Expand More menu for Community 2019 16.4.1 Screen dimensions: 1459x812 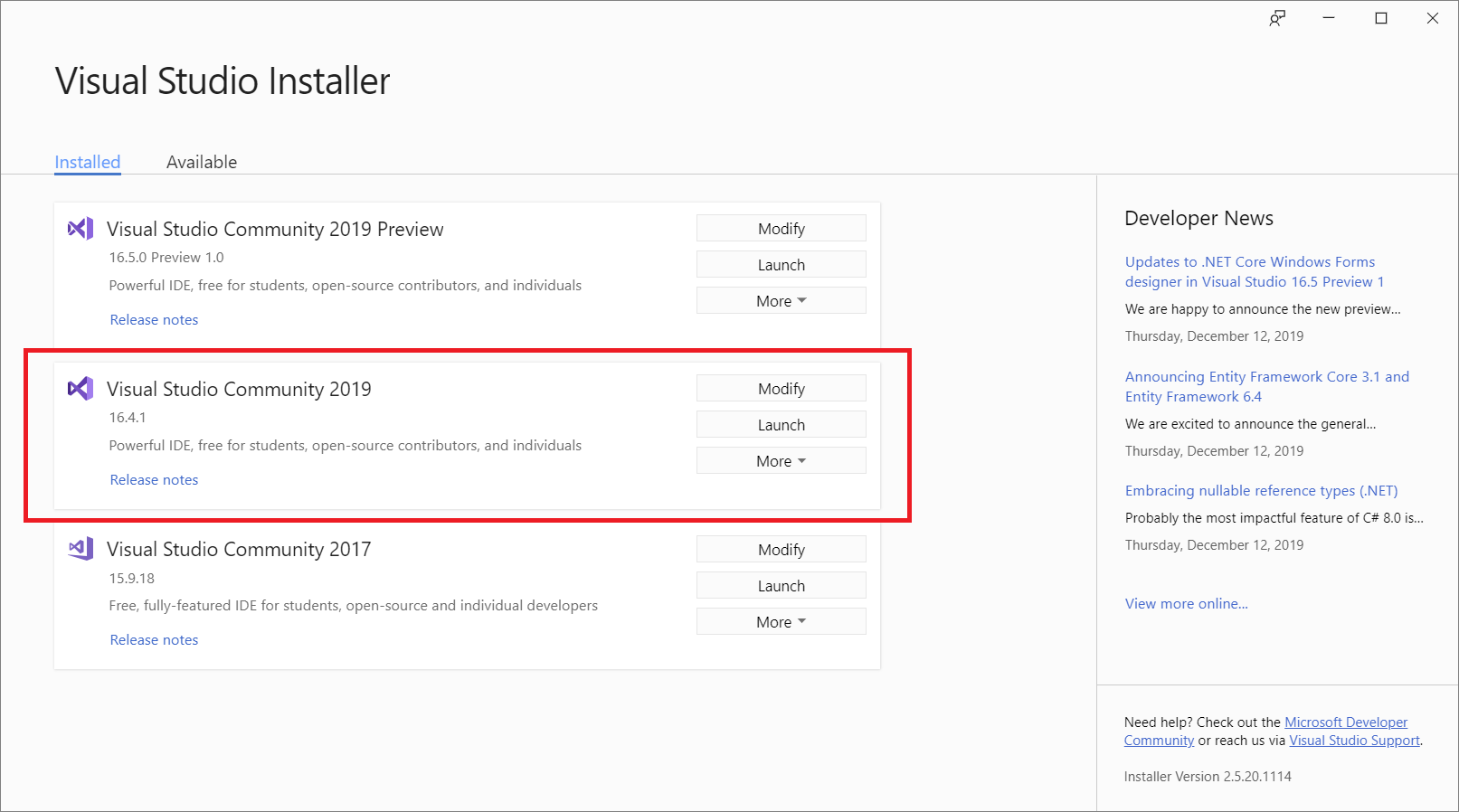[x=782, y=461]
